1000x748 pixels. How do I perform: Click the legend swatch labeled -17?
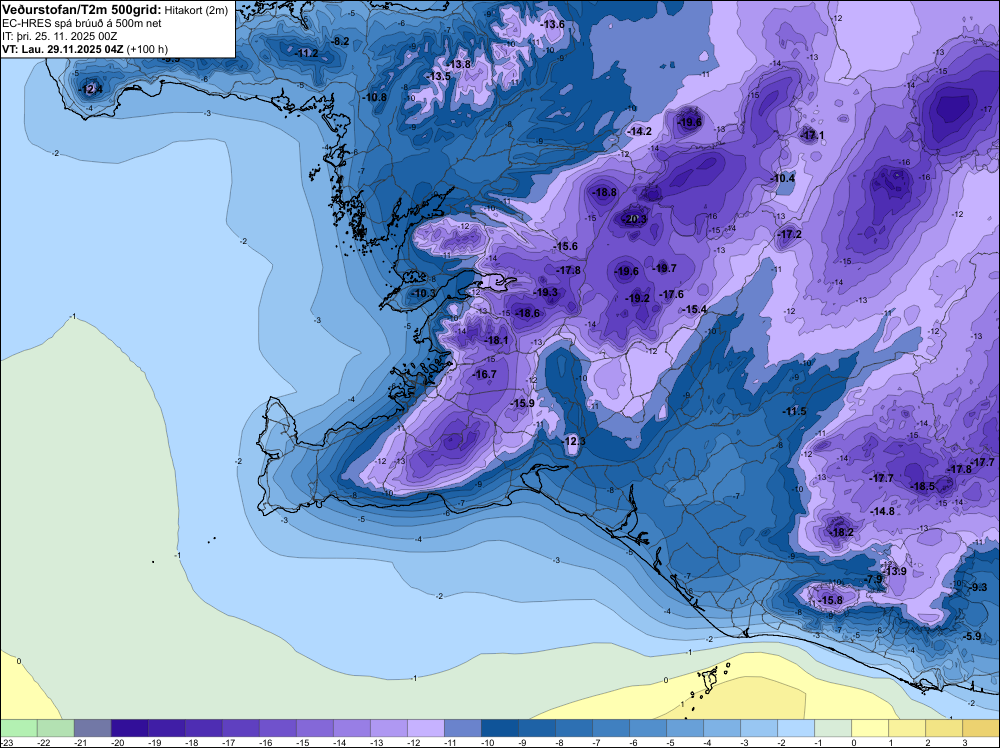pos(240,728)
